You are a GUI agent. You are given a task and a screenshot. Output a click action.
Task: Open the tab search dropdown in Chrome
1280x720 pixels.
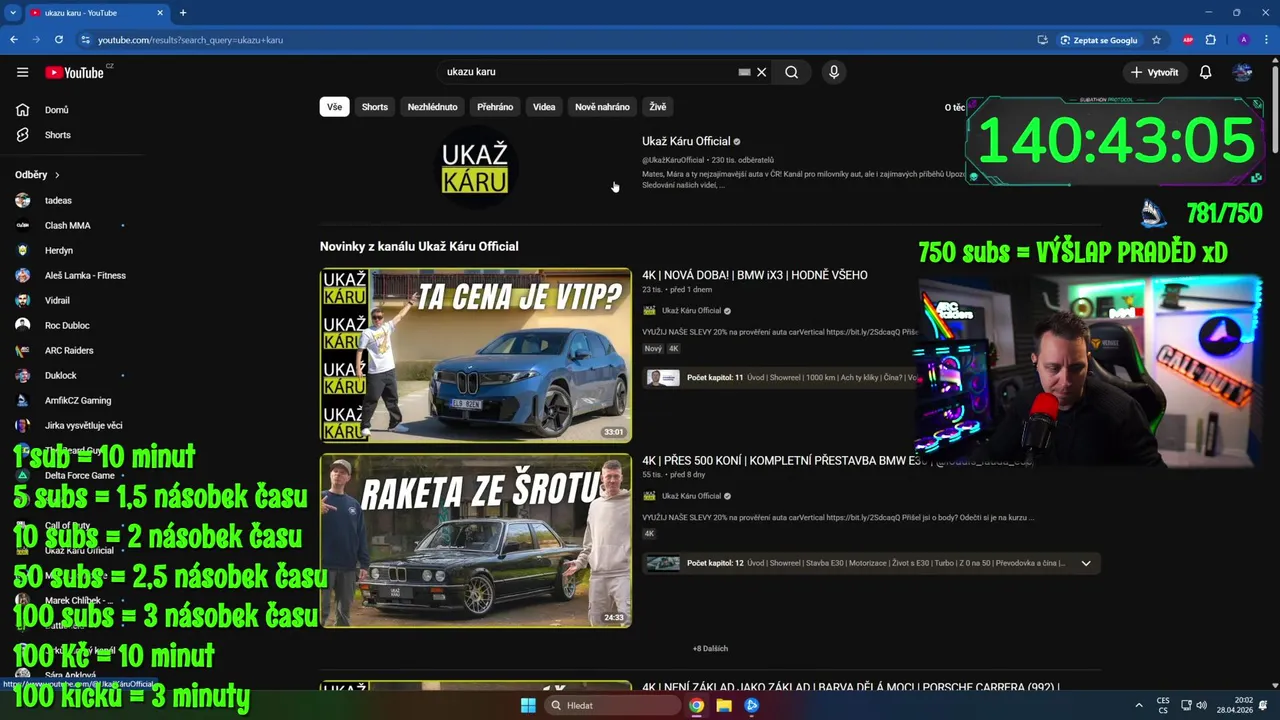point(13,13)
